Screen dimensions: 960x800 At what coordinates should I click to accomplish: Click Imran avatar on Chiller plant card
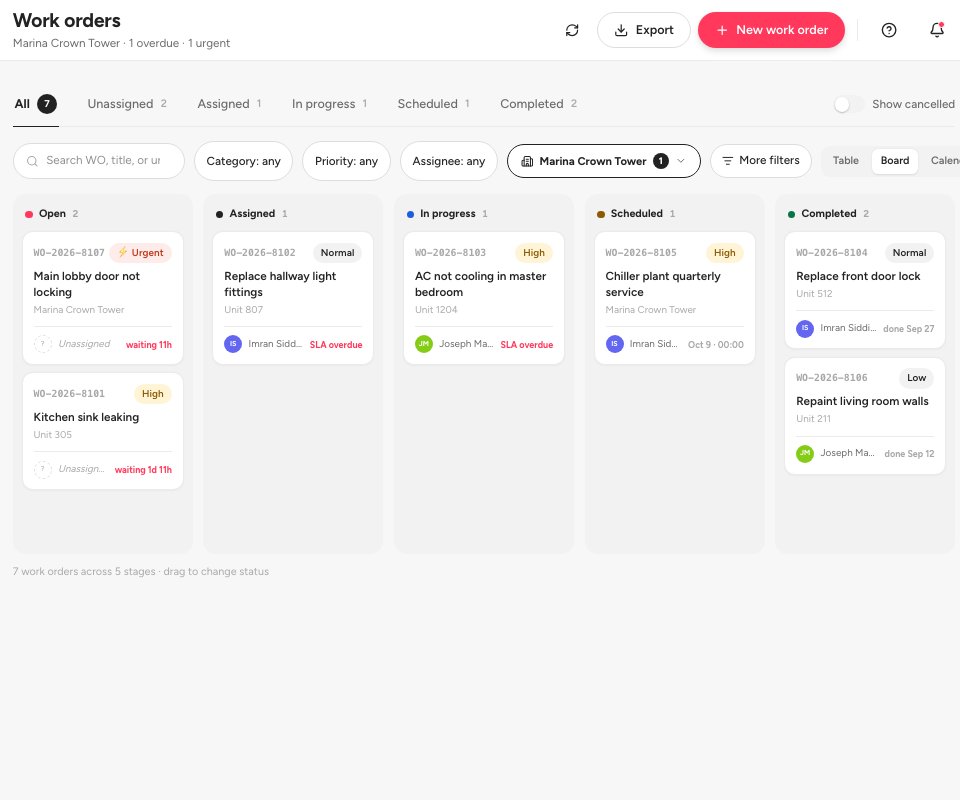click(614, 344)
